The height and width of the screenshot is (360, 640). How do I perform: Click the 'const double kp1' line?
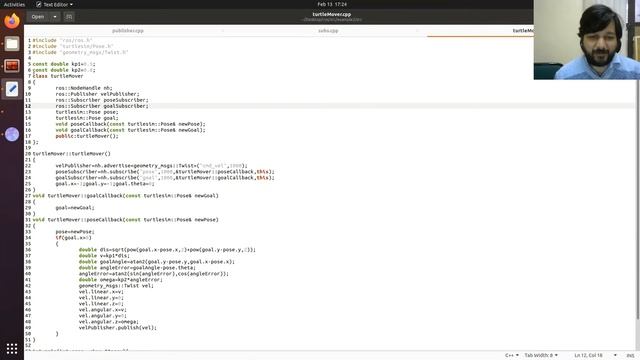coord(64,64)
